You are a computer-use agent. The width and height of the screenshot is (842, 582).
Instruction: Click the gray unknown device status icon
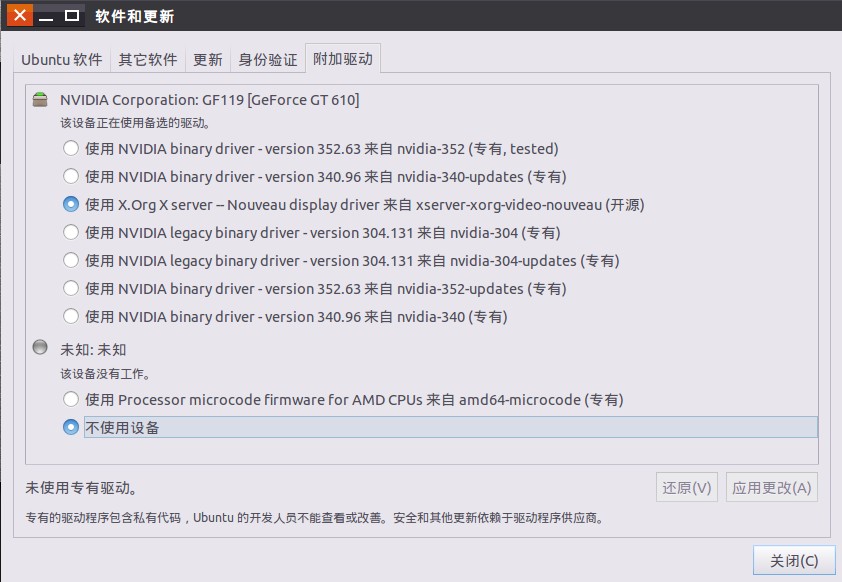40,347
